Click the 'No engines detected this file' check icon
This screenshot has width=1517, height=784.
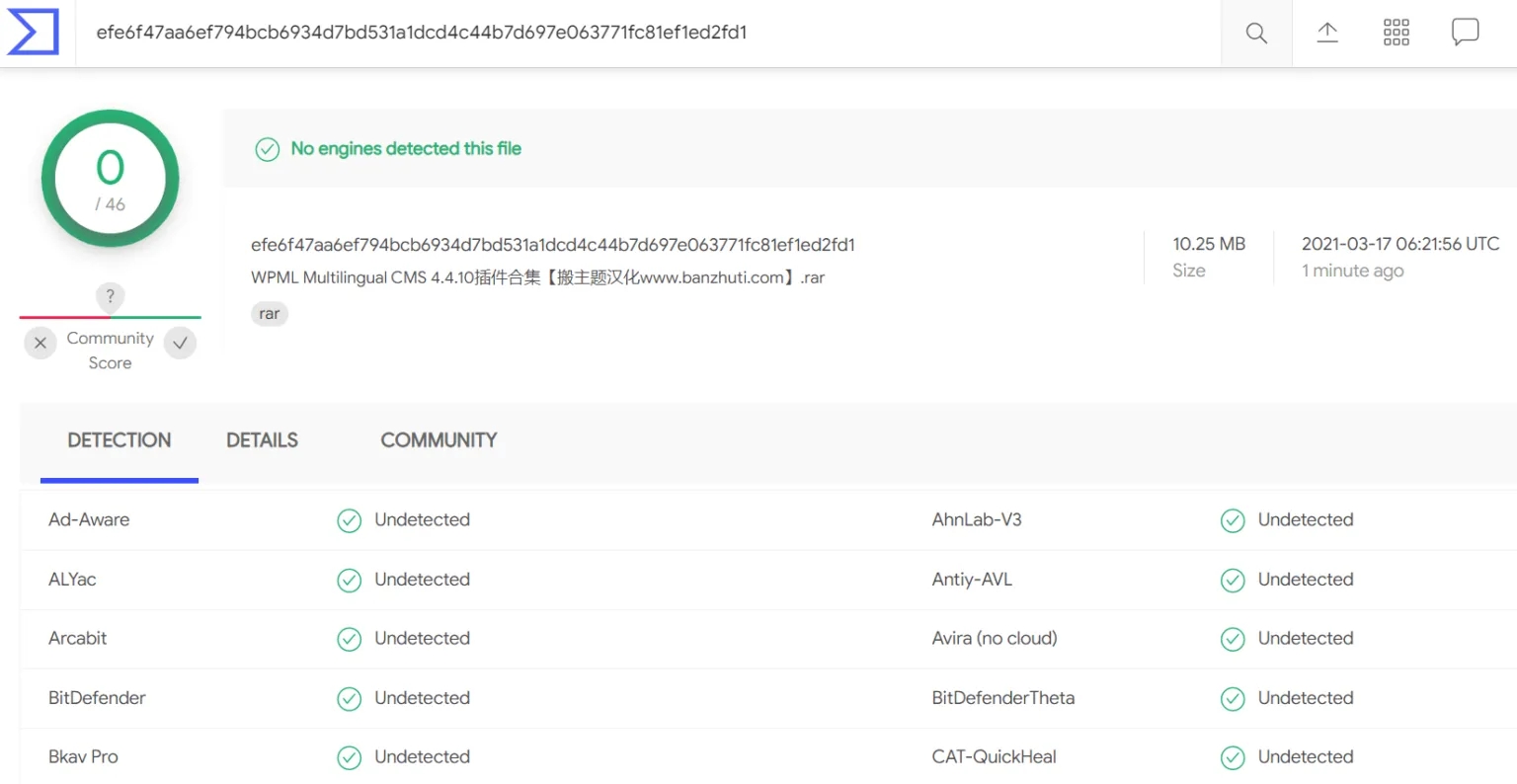tap(268, 149)
